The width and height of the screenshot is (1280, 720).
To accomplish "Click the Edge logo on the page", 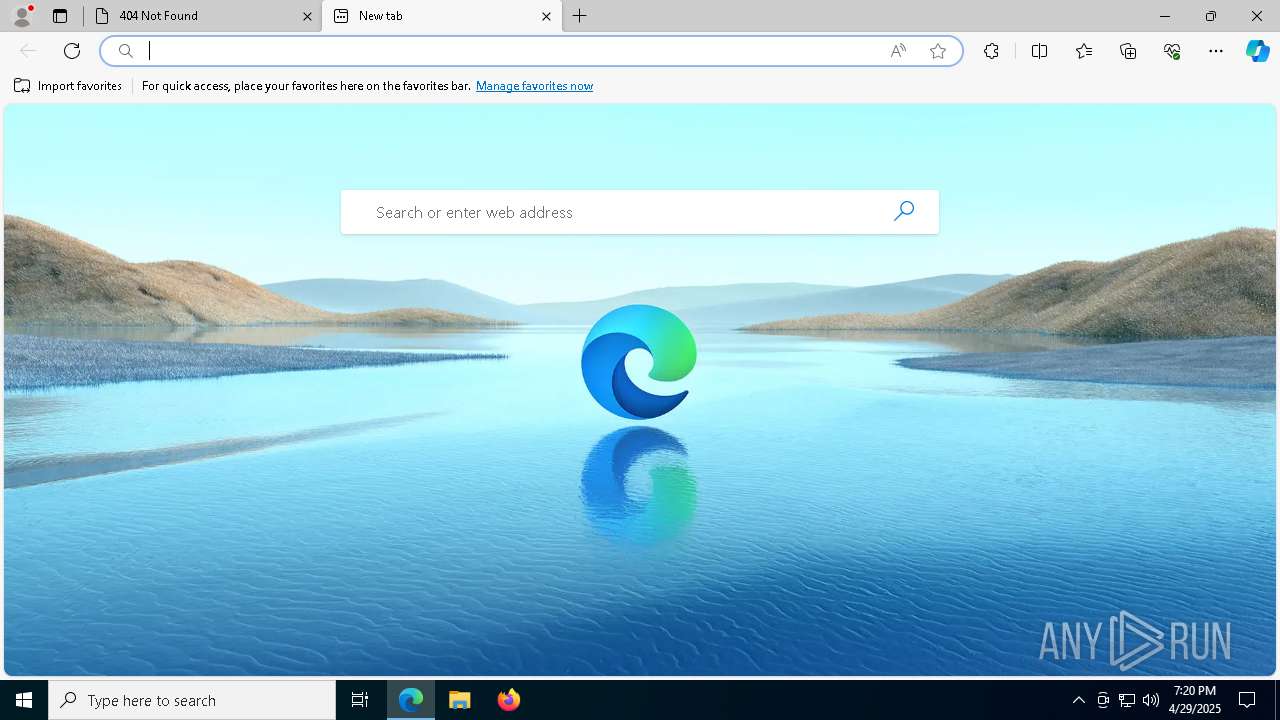I will click(639, 362).
